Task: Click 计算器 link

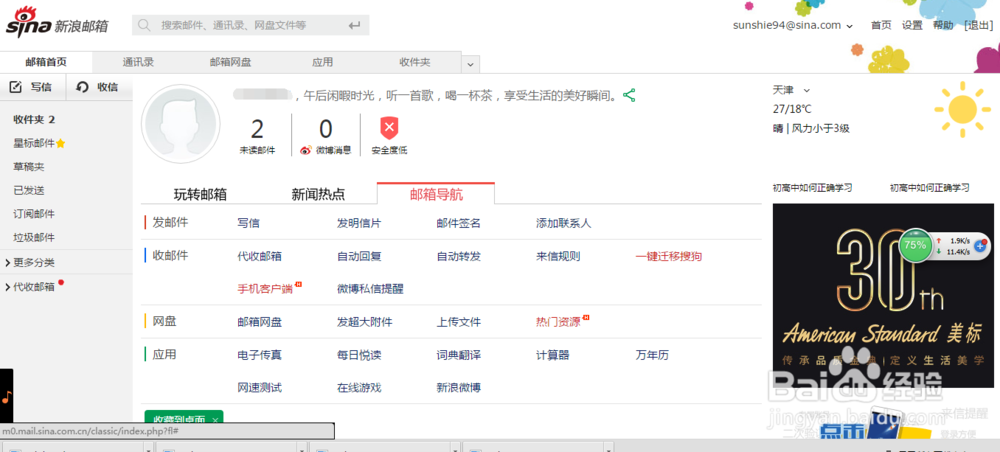Action: tap(552, 355)
